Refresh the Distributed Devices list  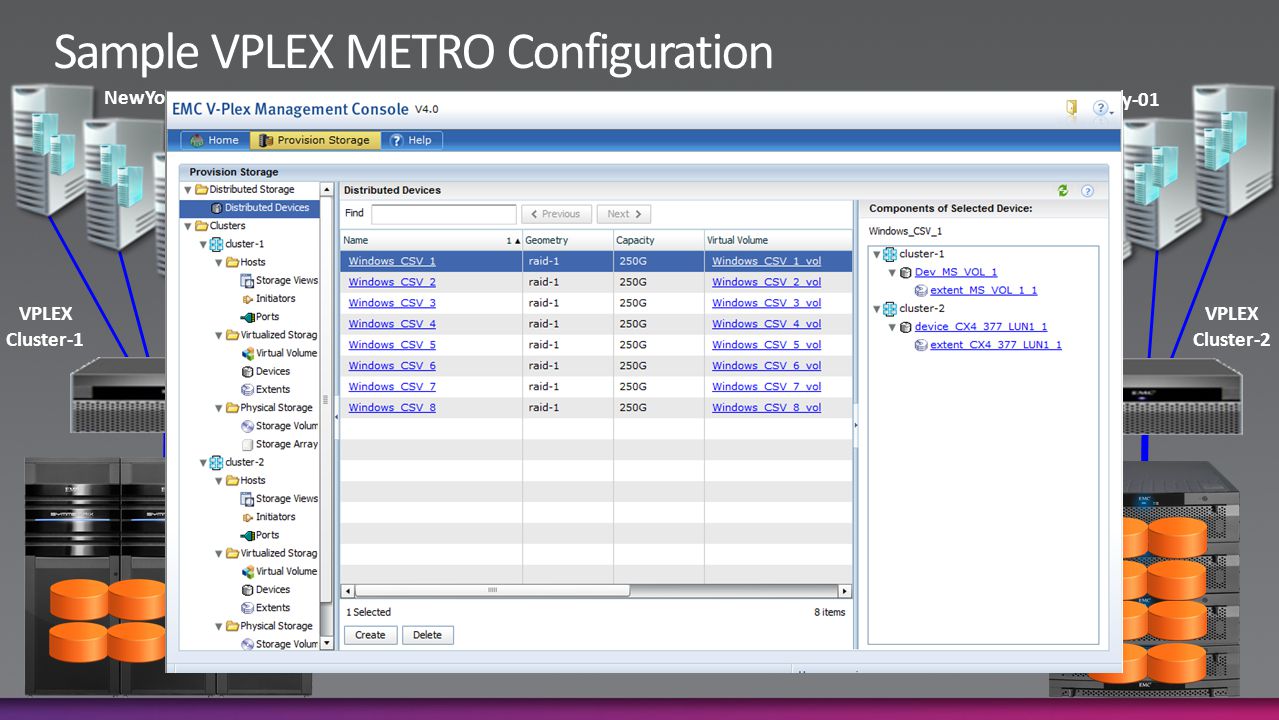click(1063, 190)
